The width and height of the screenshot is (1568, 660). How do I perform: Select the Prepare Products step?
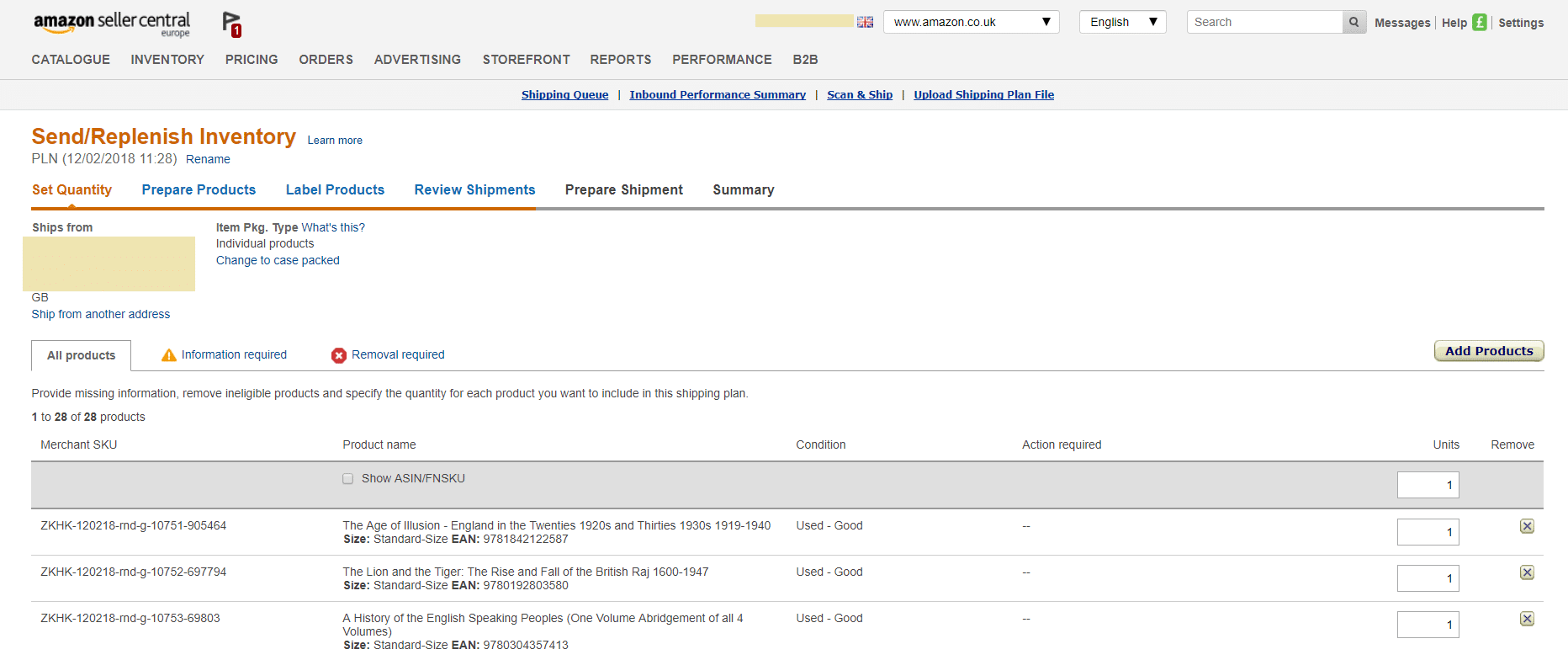point(199,190)
